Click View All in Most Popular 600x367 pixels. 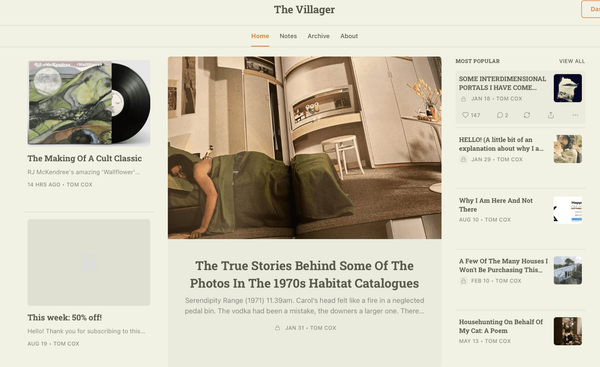[572, 61]
